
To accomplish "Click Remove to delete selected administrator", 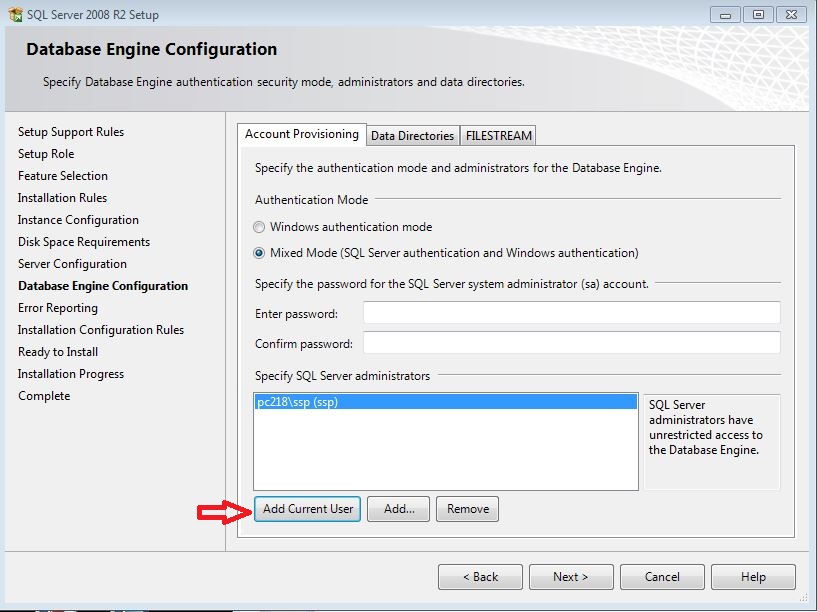I will point(467,509).
